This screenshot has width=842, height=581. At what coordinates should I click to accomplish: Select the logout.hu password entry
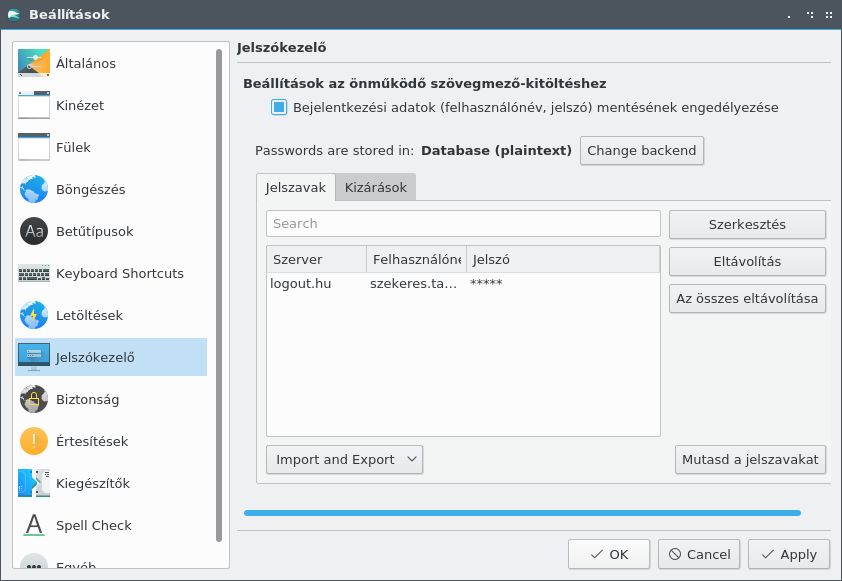463,284
